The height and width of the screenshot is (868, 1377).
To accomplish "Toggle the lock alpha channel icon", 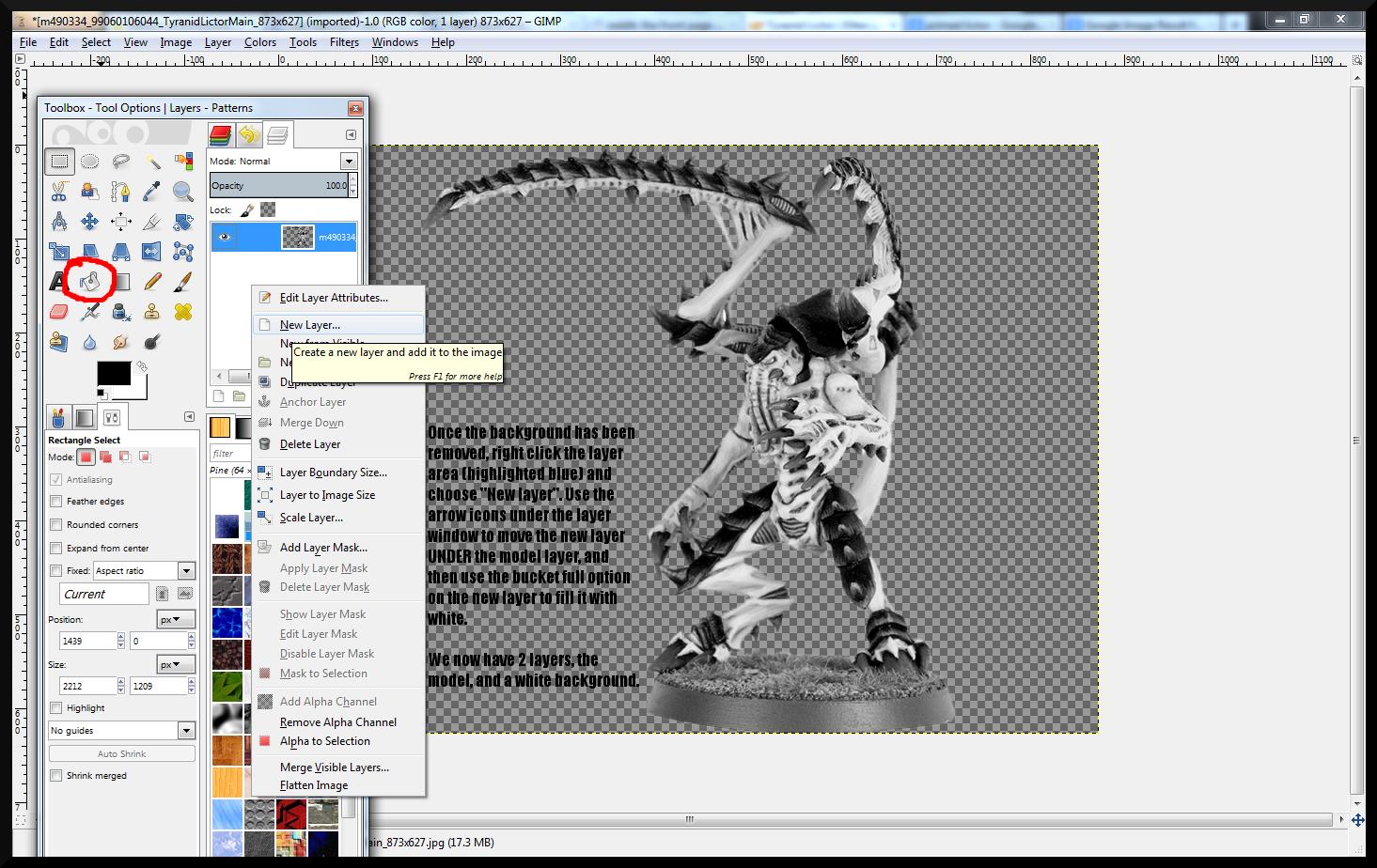I will tap(268, 210).
